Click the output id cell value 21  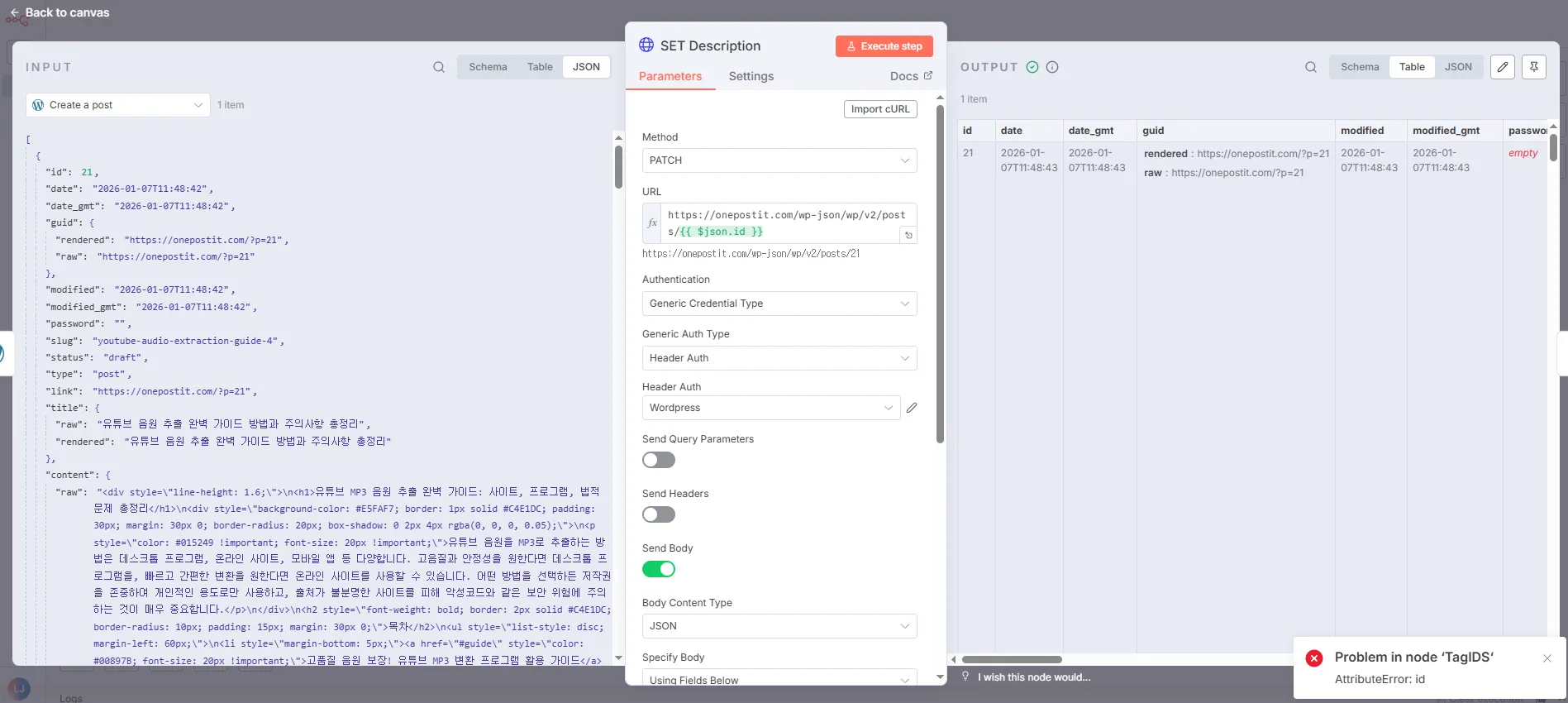[968, 153]
